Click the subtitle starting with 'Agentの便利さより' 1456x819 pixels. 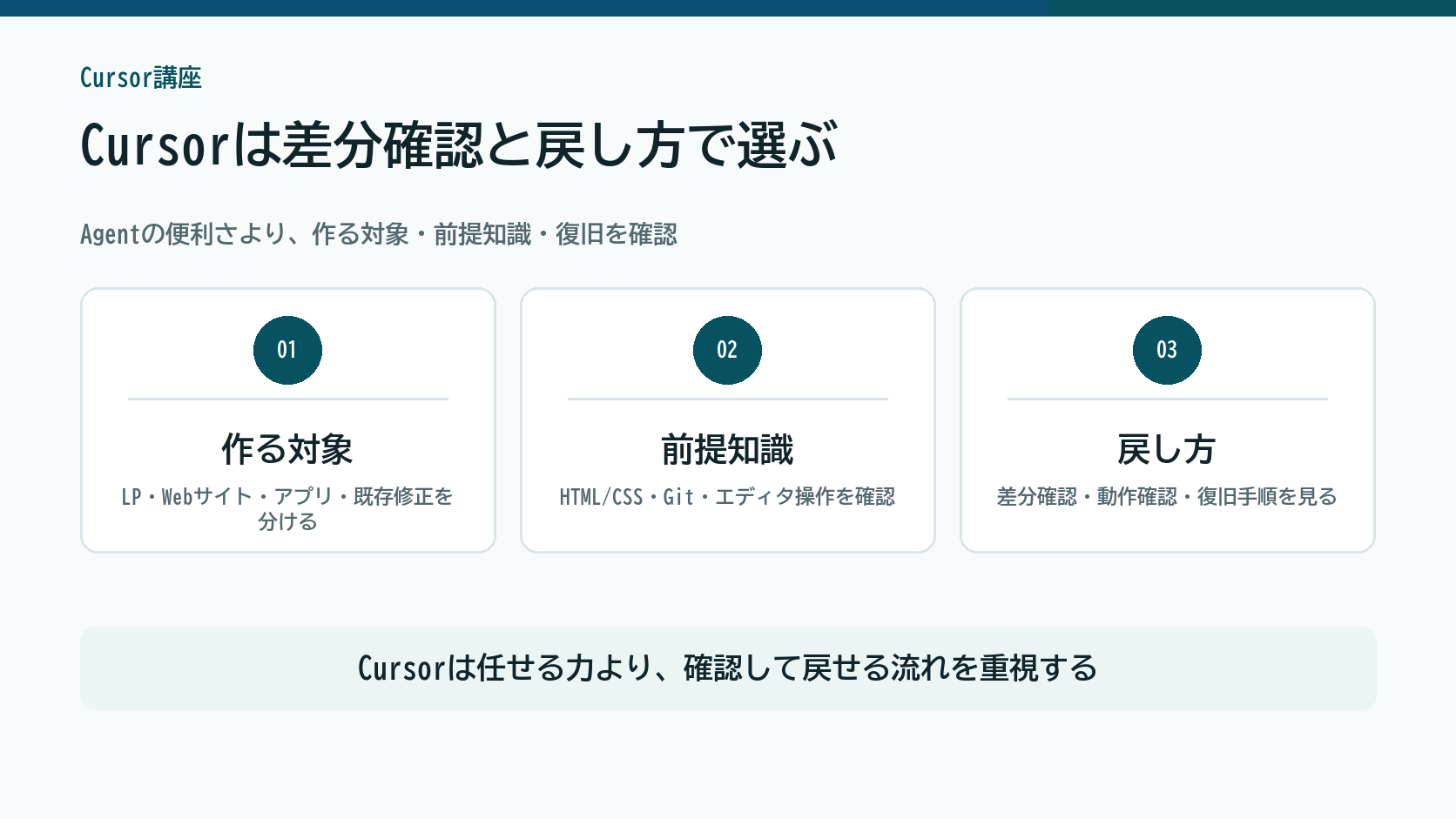pos(379,234)
